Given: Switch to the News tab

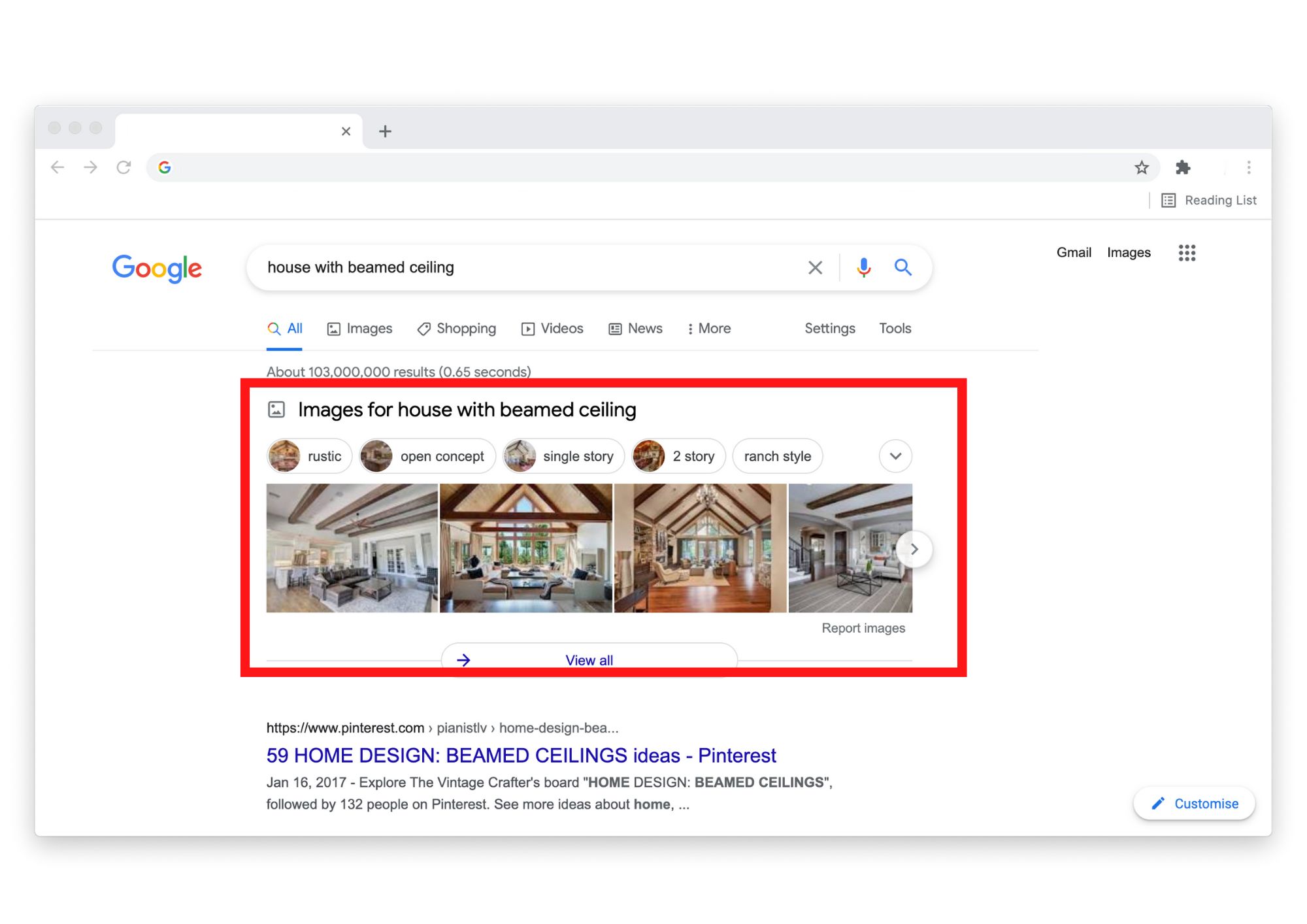Looking at the screenshot, I should (635, 329).
